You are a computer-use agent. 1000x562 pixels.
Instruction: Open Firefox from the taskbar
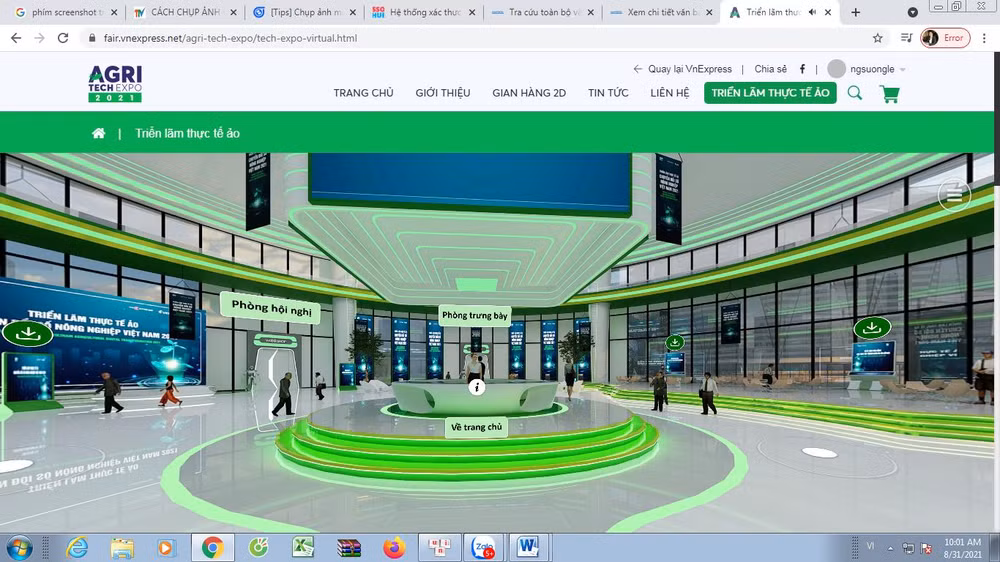pos(394,548)
